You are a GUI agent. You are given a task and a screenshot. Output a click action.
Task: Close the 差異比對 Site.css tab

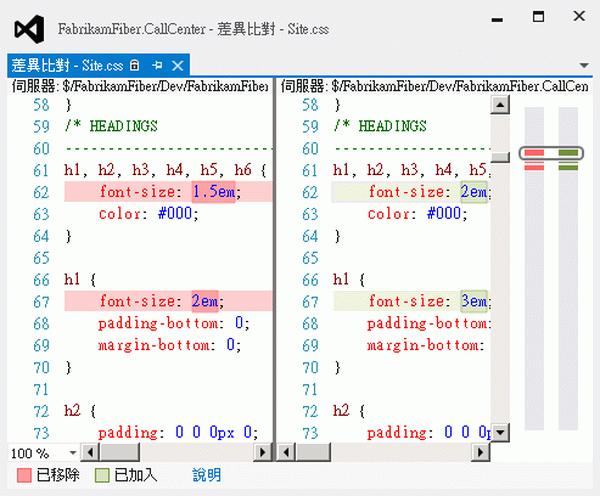click(x=178, y=65)
